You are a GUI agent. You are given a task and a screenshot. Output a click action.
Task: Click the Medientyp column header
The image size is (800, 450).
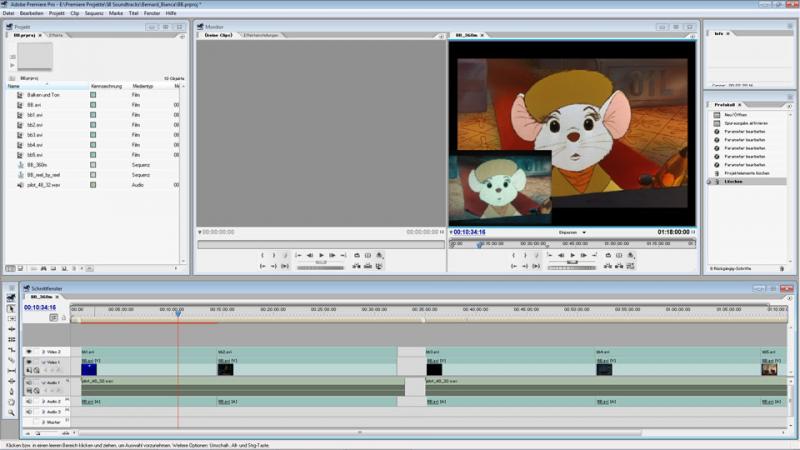click(x=142, y=86)
